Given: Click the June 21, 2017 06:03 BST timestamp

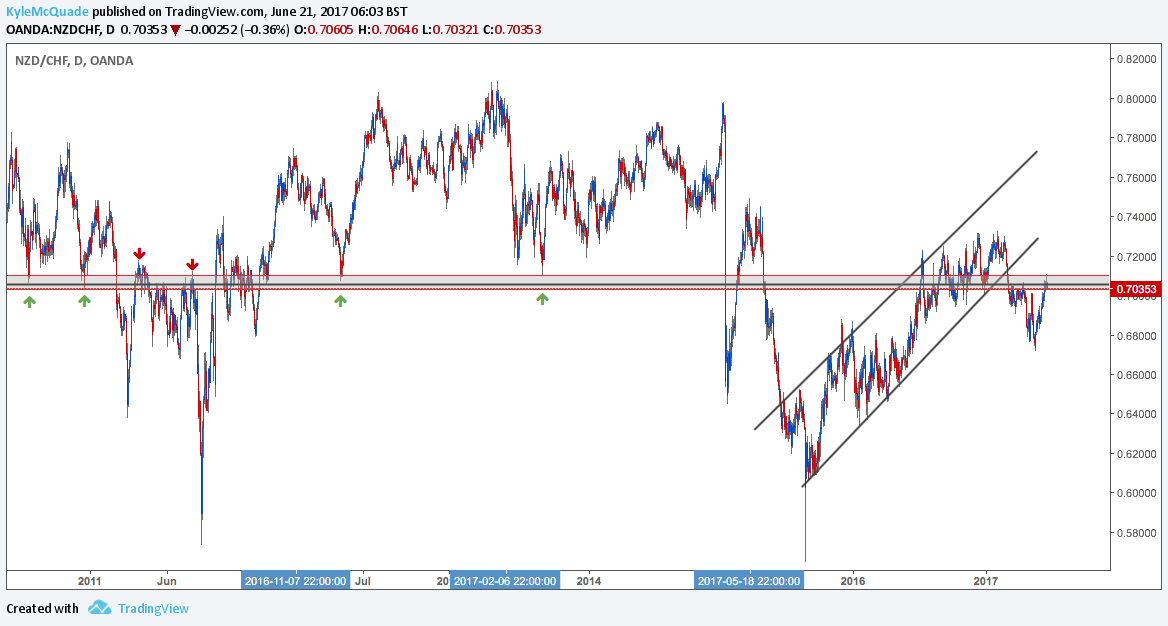Looking at the screenshot, I should click(x=338, y=12).
